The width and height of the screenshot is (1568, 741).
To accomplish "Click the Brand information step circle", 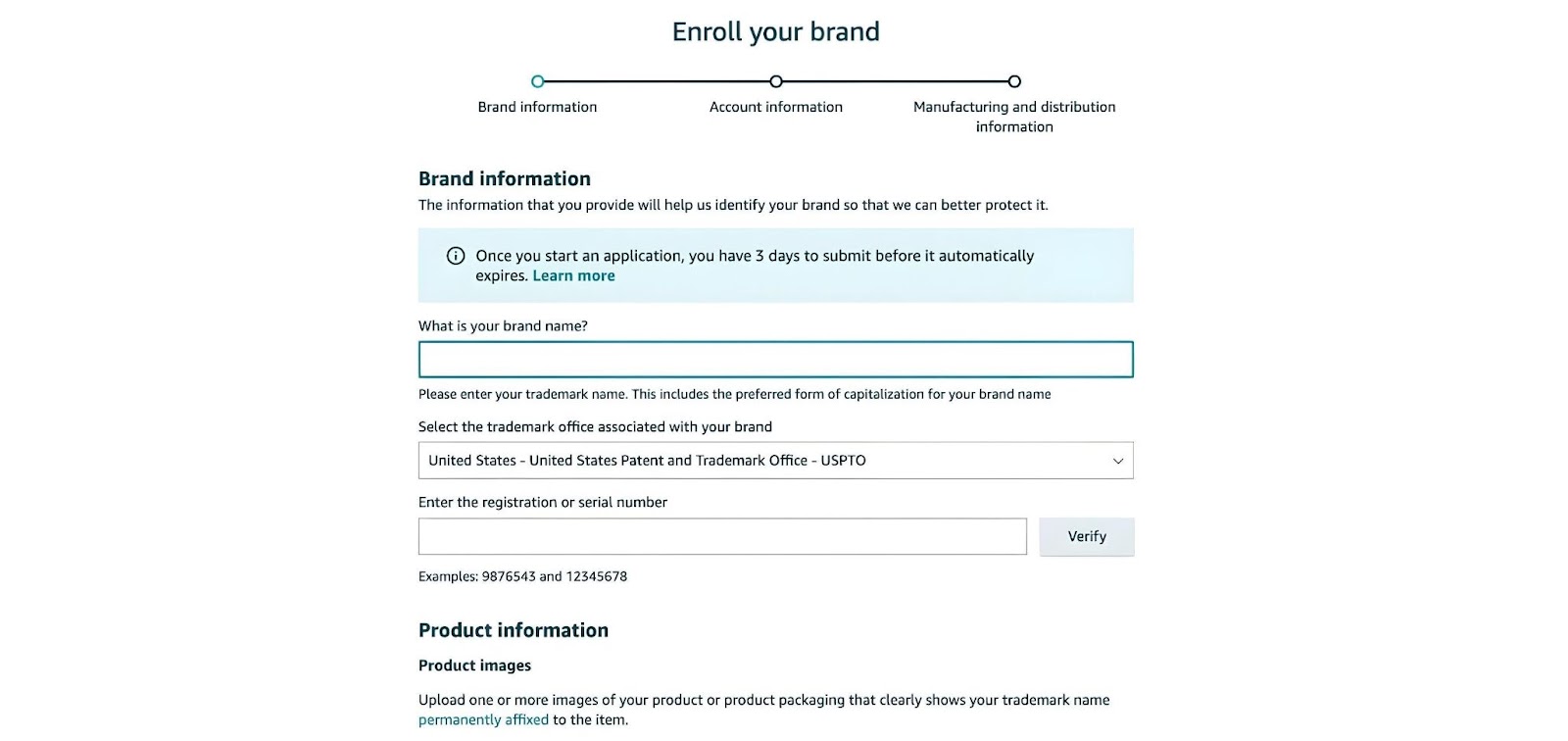I will click(537, 81).
